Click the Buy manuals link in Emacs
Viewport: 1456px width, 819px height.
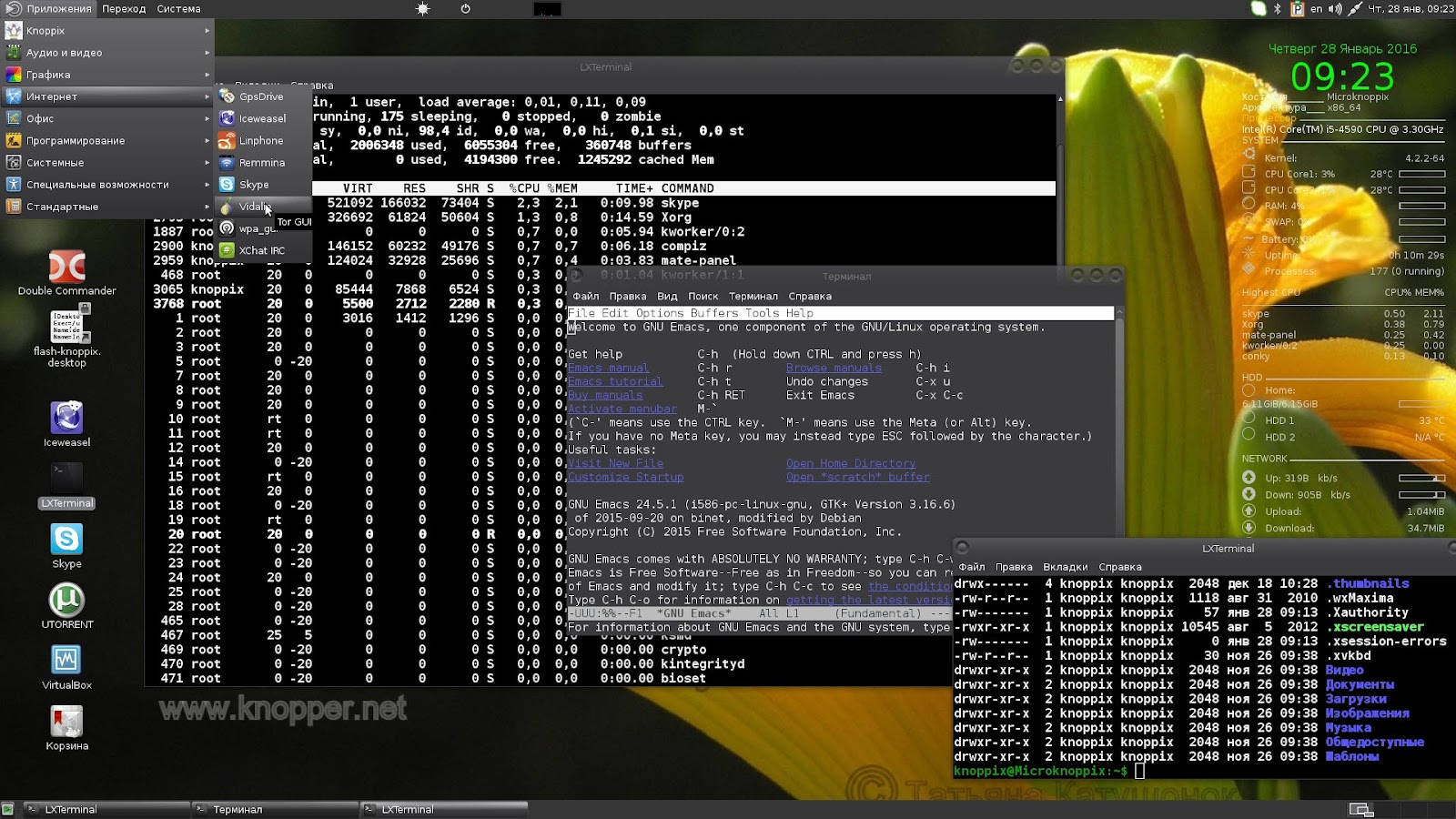[605, 395]
